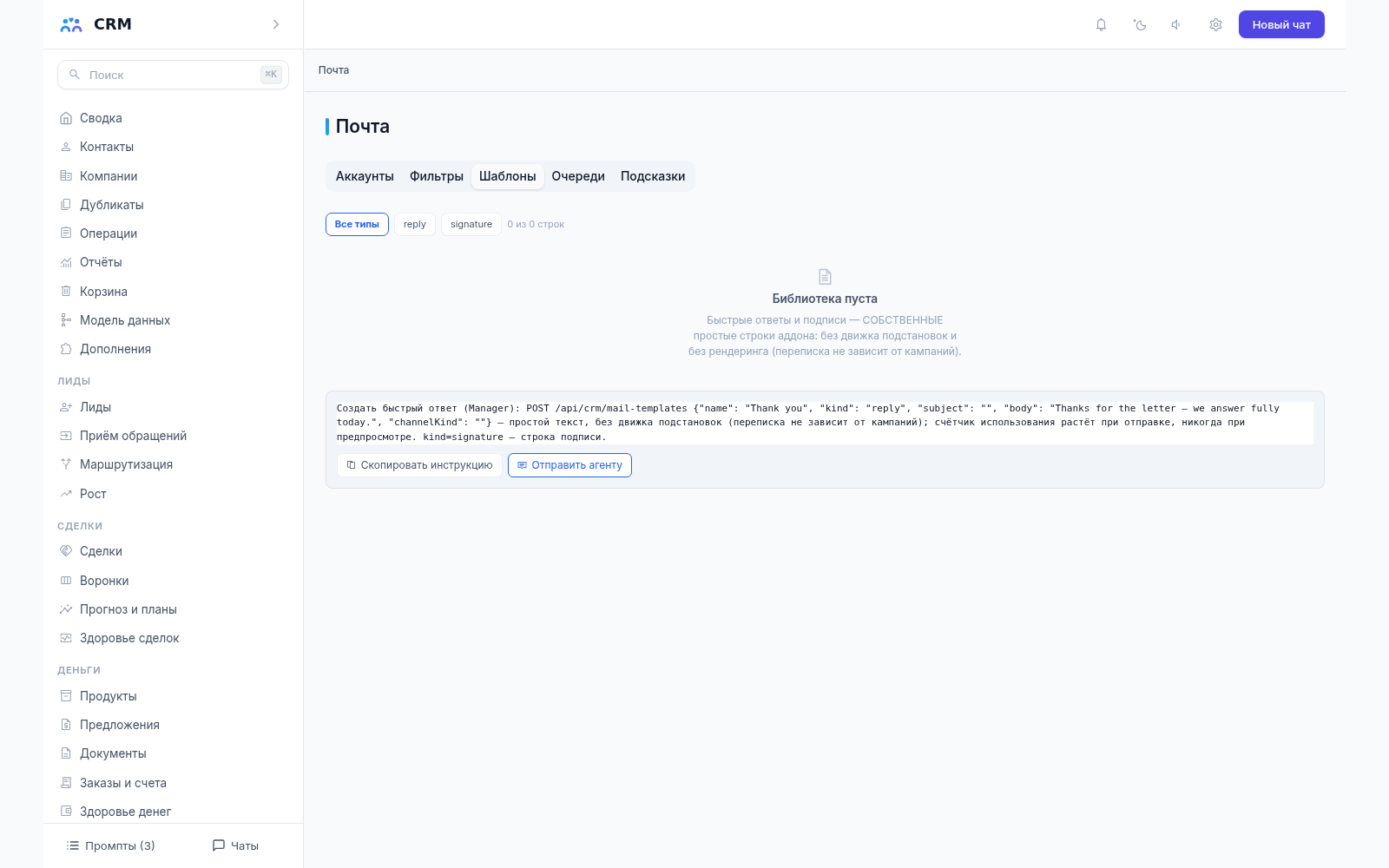Collapse the CRM sidebar chevron
The height and width of the screenshot is (868, 1389).
[x=276, y=24]
